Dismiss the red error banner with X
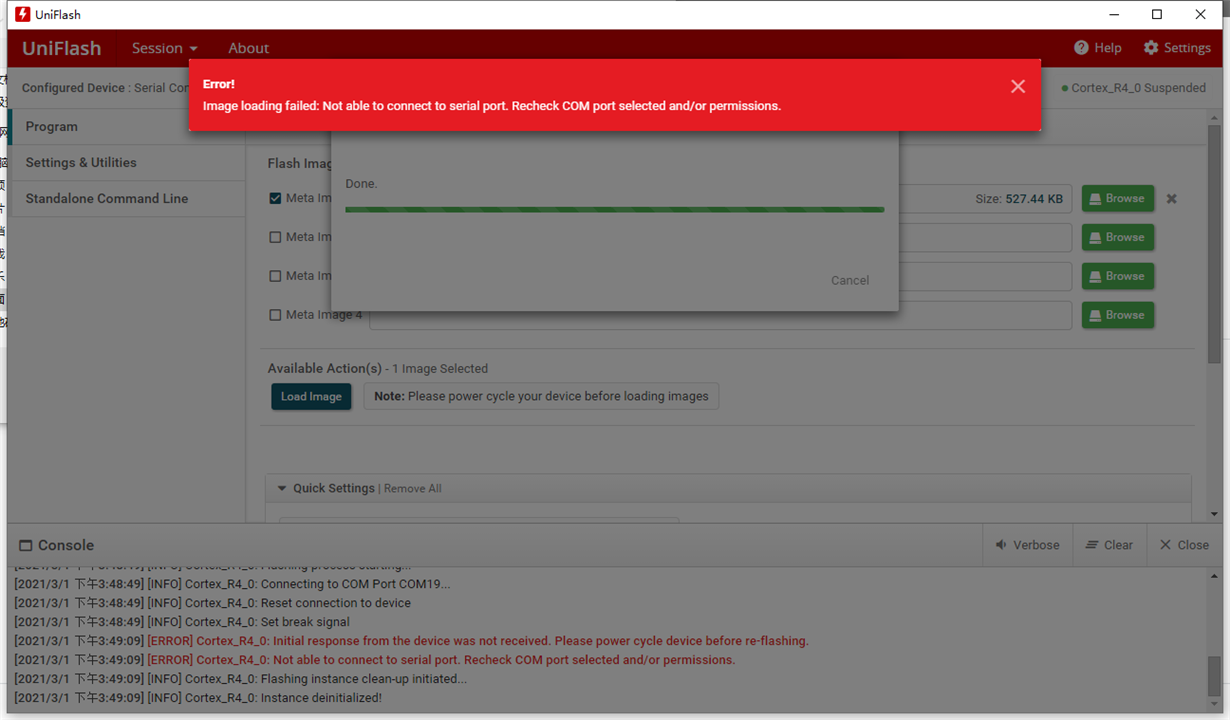 pos(1018,87)
